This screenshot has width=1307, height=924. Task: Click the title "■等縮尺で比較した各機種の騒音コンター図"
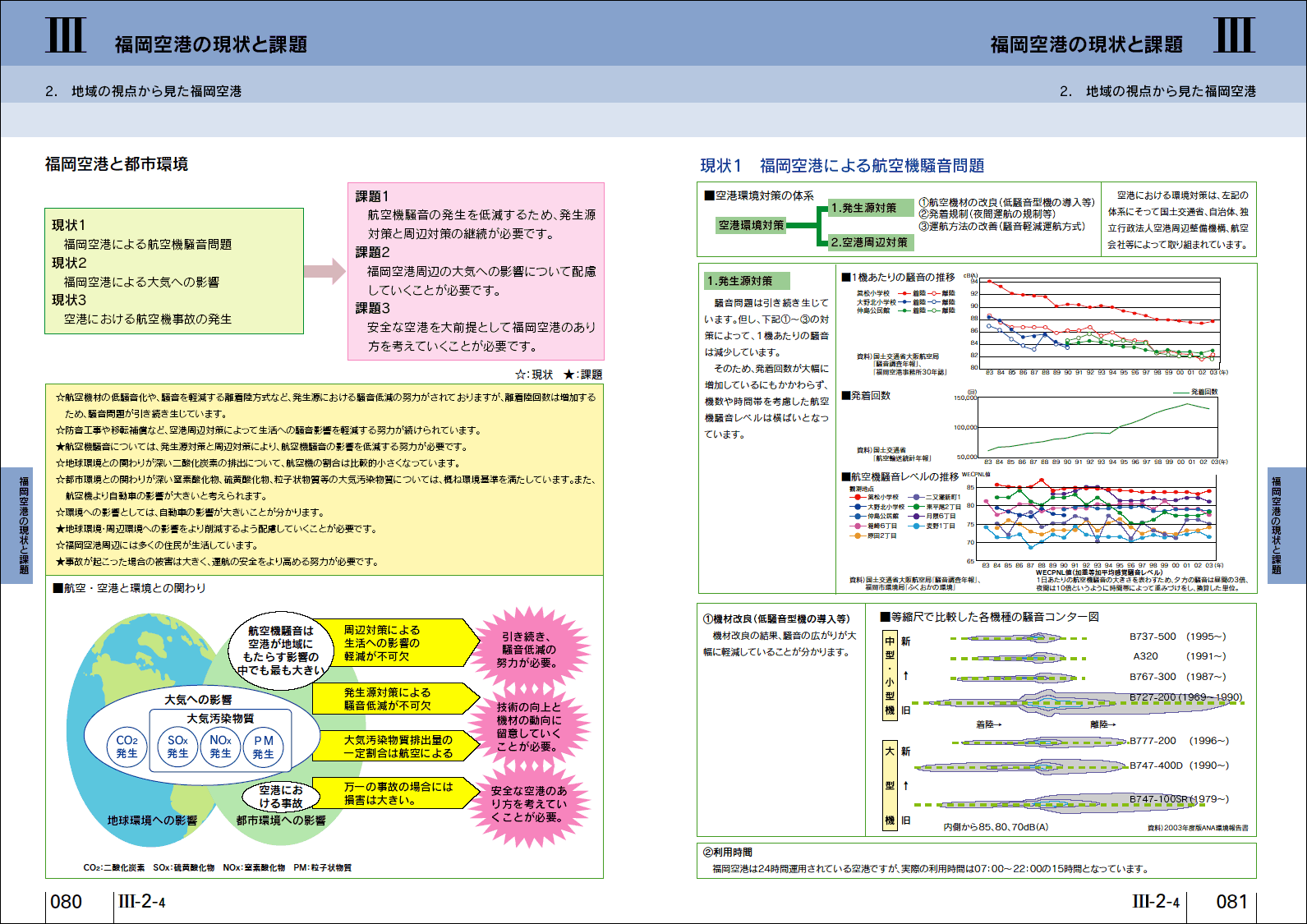click(x=989, y=617)
